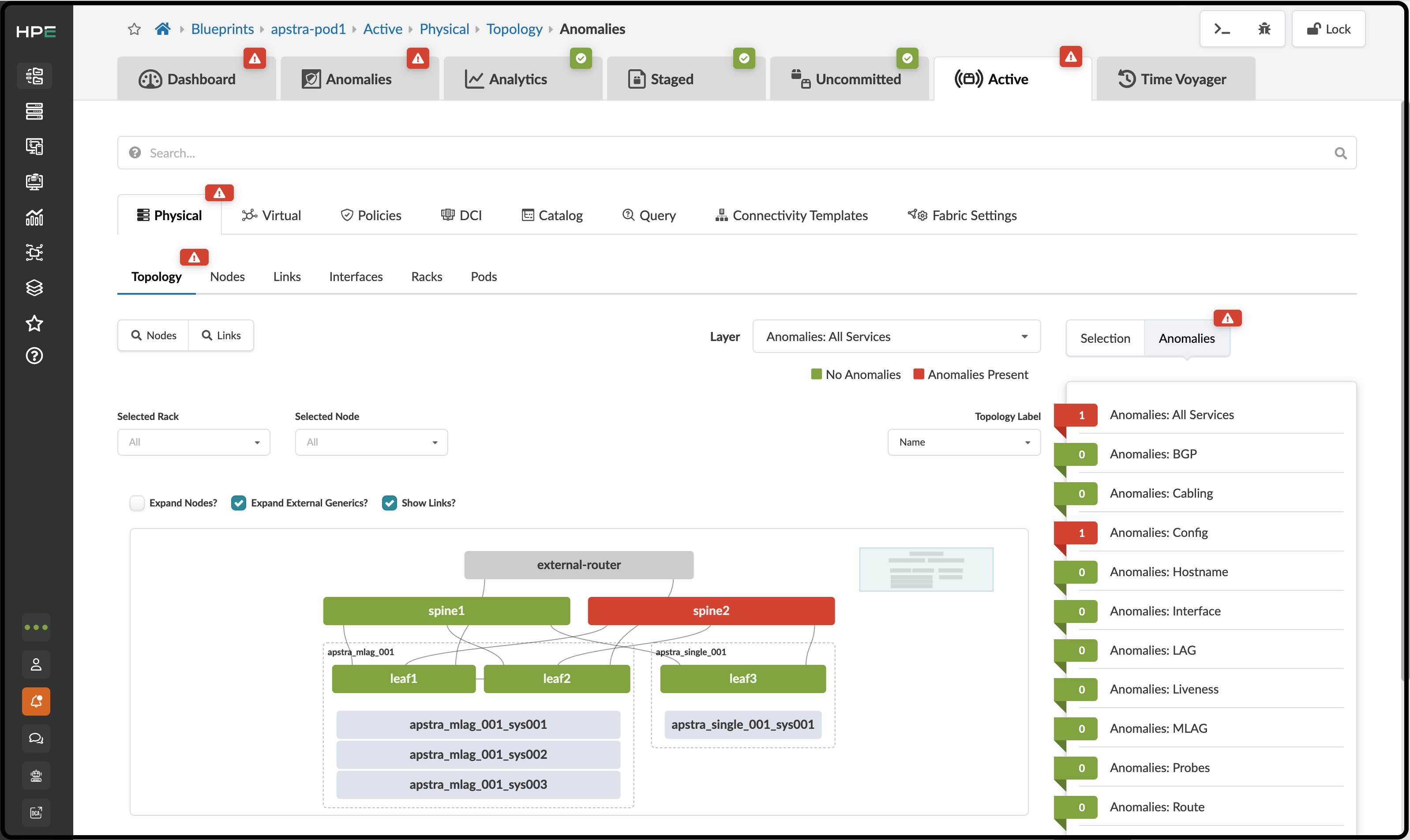Open the terminal prompt icon
Screen dimensions: 1410x840
[1222, 29]
